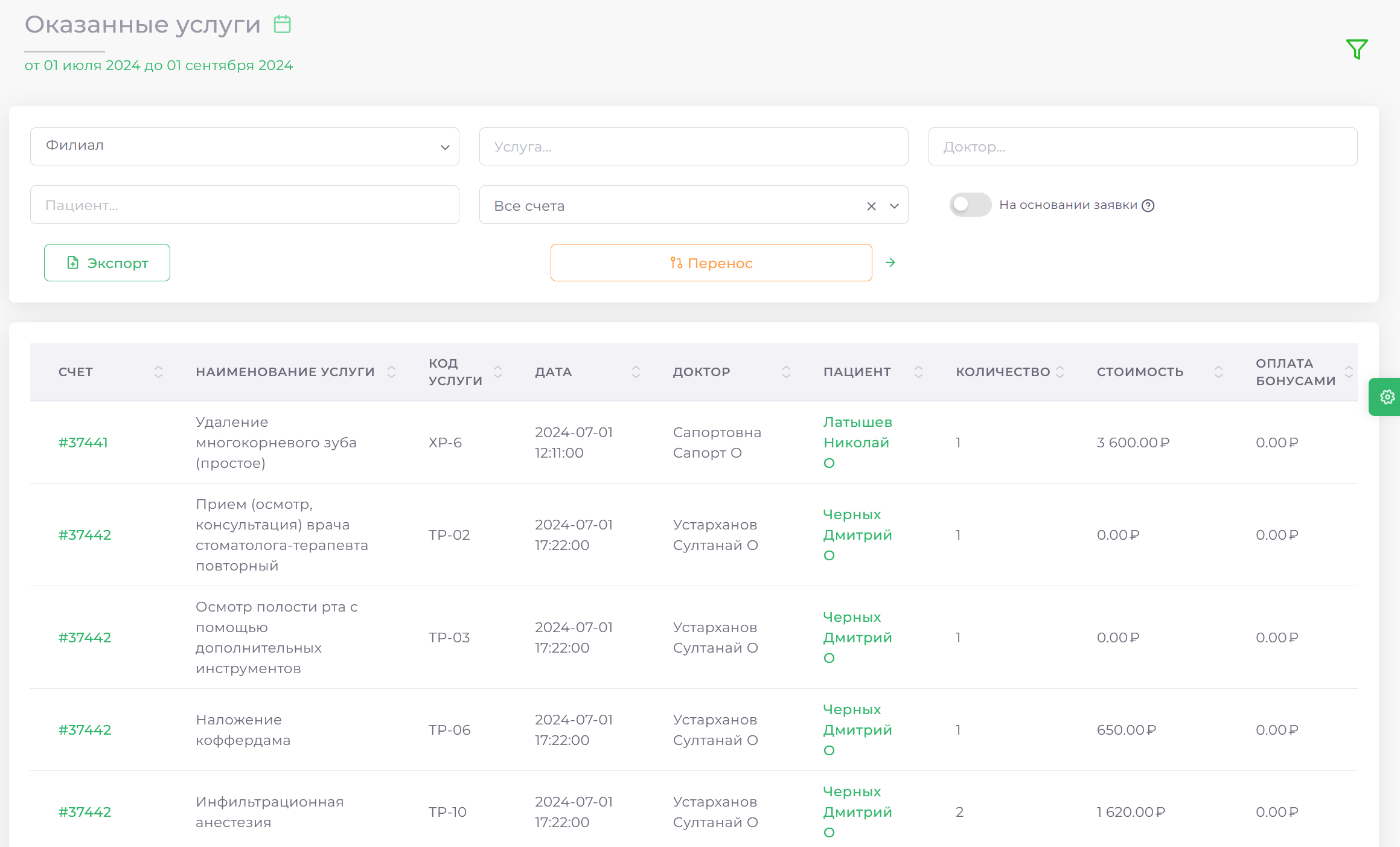The height and width of the screenshot is (847, 1400).
Task: Select the Инфильтрационная анестезия service name
Action: pyautogui.click(x=269, y=812)
